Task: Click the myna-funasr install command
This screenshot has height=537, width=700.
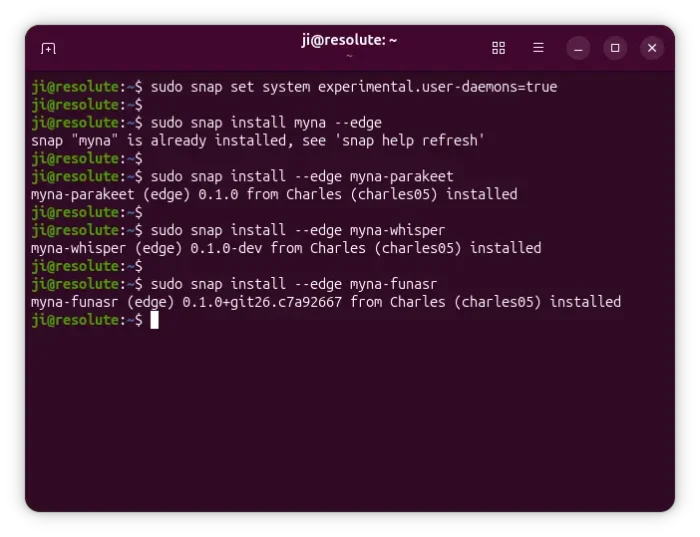Action: coord(294,284)
